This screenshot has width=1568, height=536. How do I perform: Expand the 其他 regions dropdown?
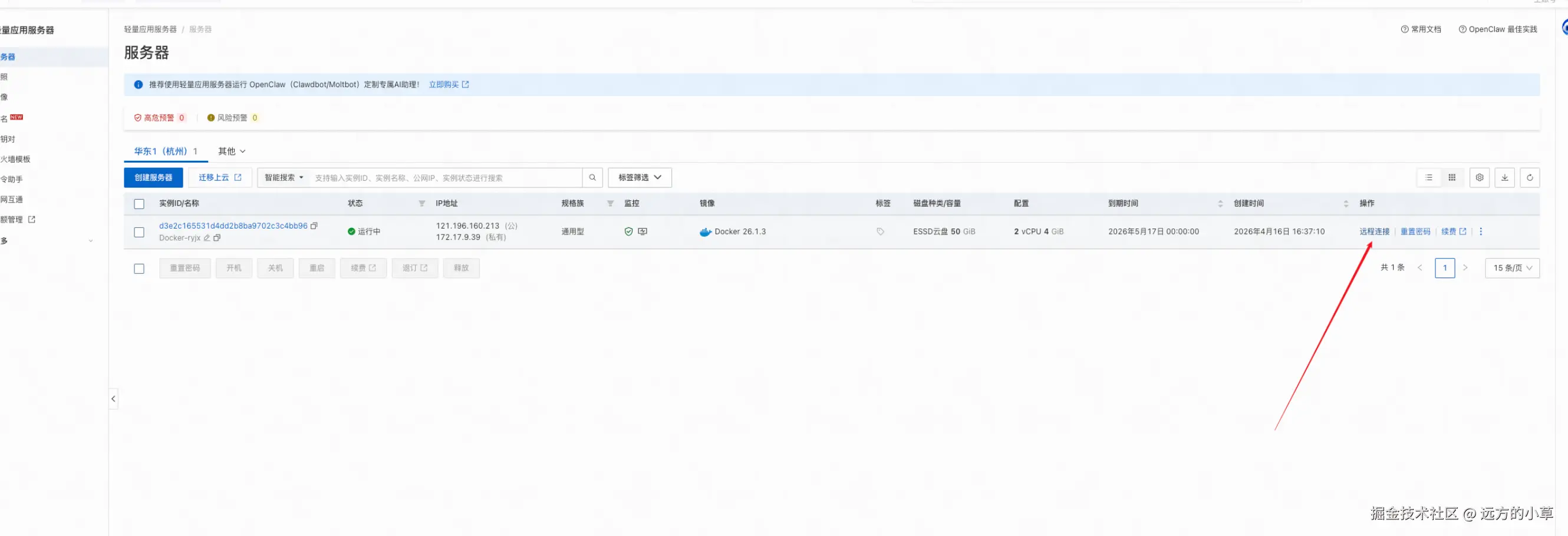(x=232, y=151)
